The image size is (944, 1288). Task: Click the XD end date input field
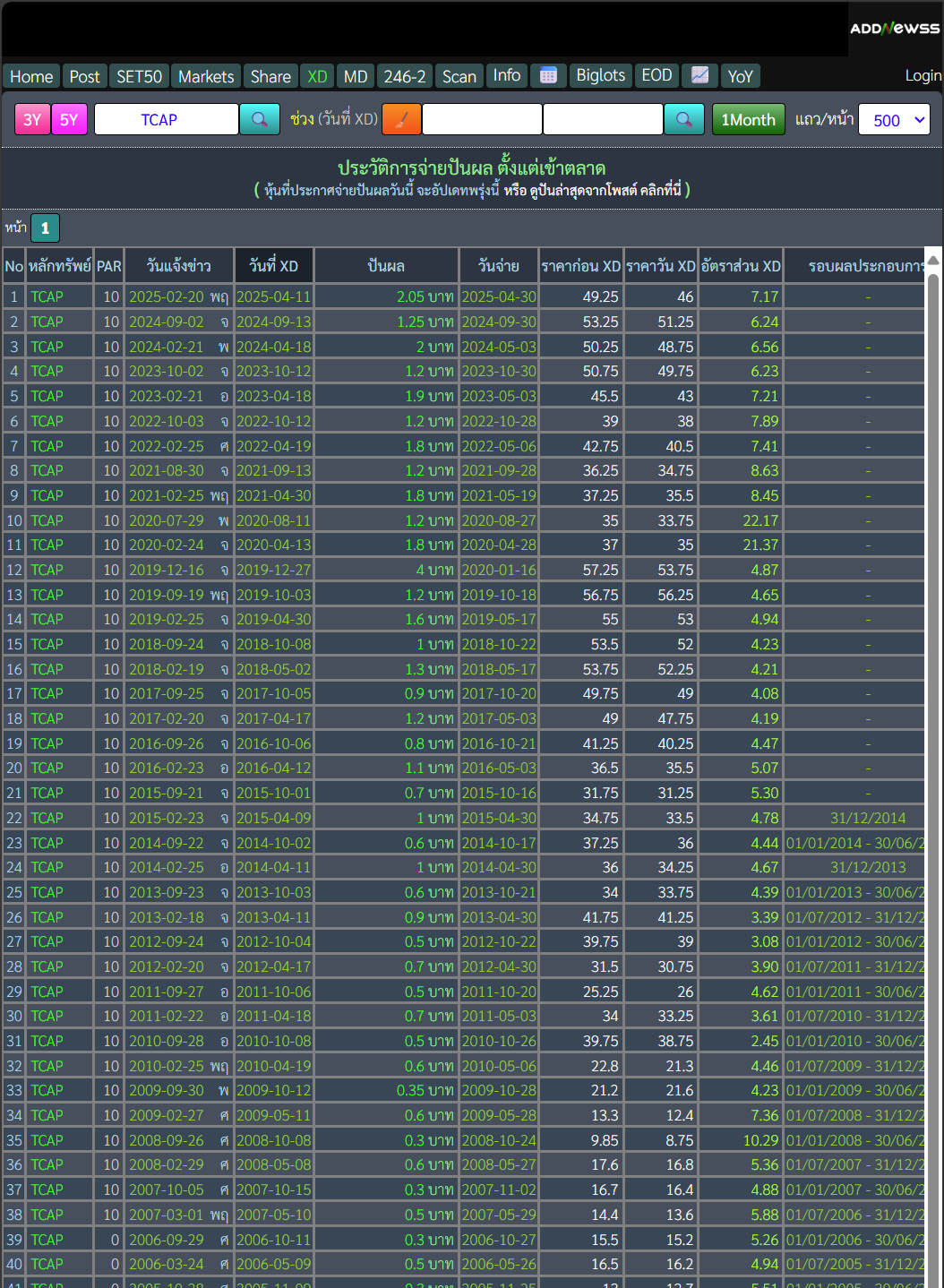pyautogui.click(x=603, y=119)
